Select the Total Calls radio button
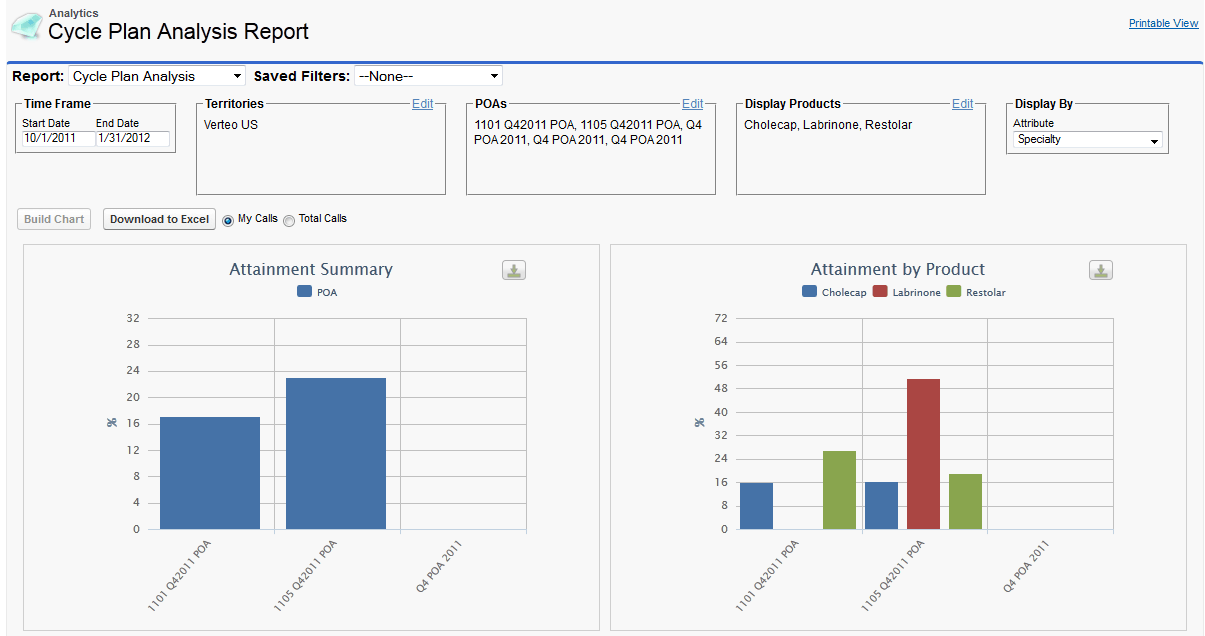The image size is (1205, 636). 289,220
